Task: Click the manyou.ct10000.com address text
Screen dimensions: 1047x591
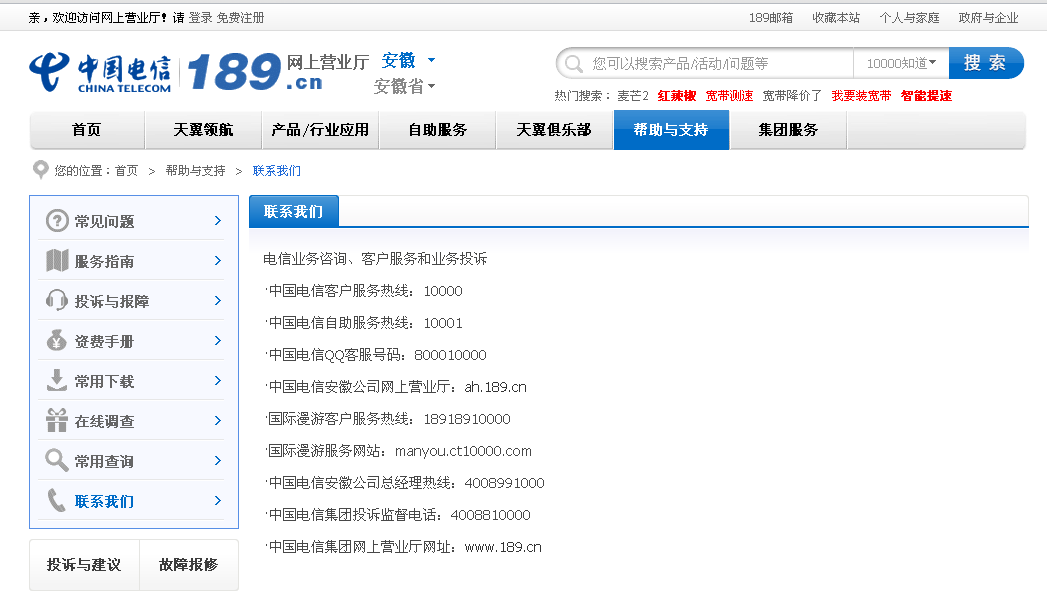Action: 463,451
